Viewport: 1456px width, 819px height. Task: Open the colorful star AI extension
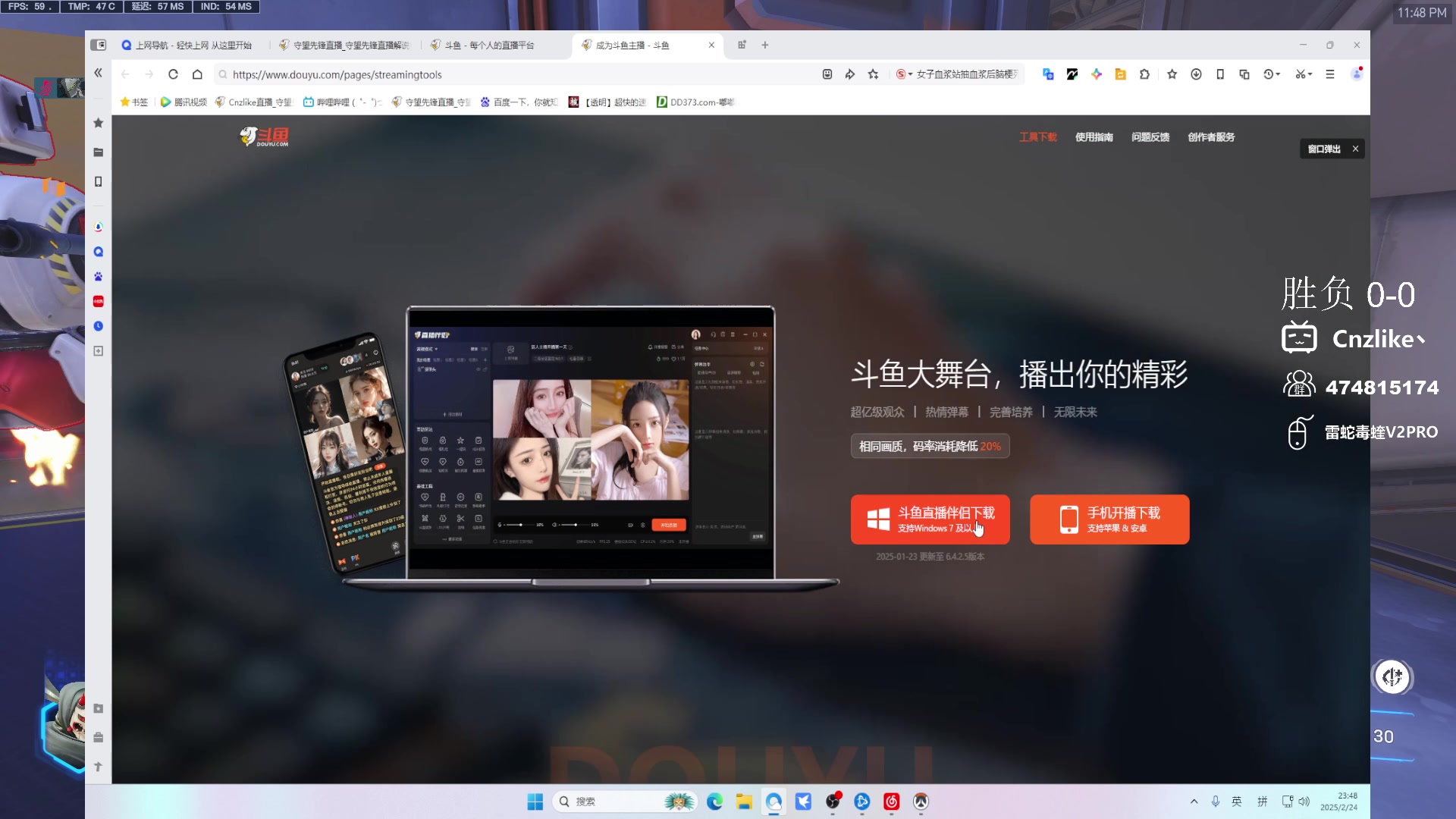click(x=1097, y=74)
